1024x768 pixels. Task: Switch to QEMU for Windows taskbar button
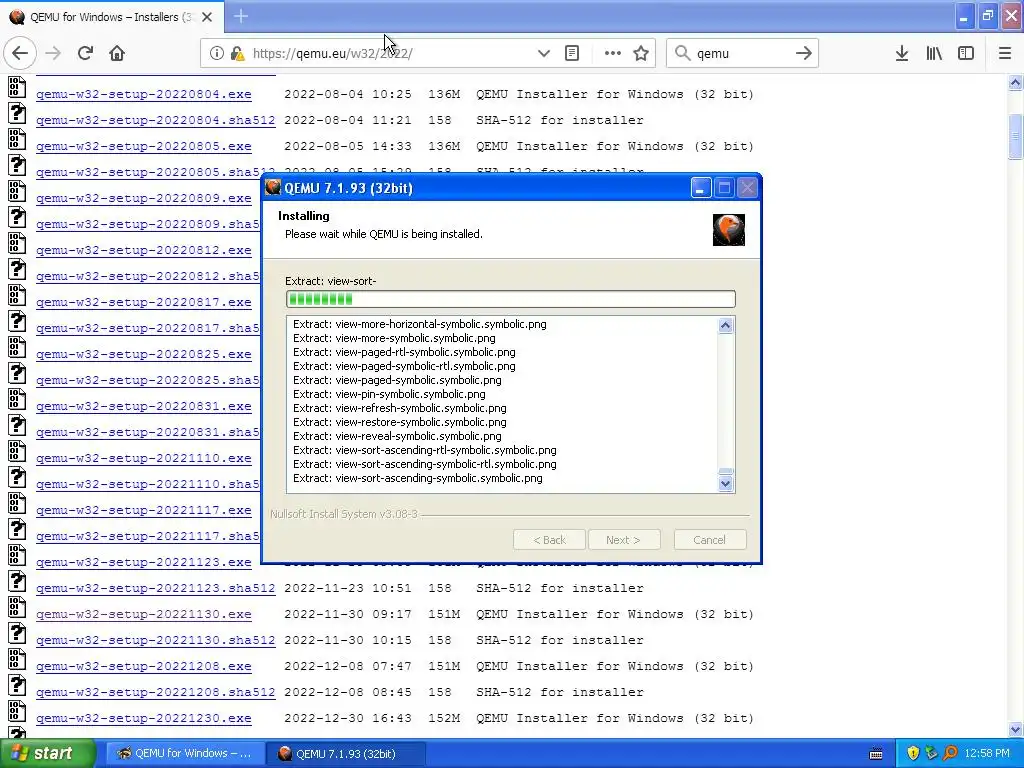185,754
